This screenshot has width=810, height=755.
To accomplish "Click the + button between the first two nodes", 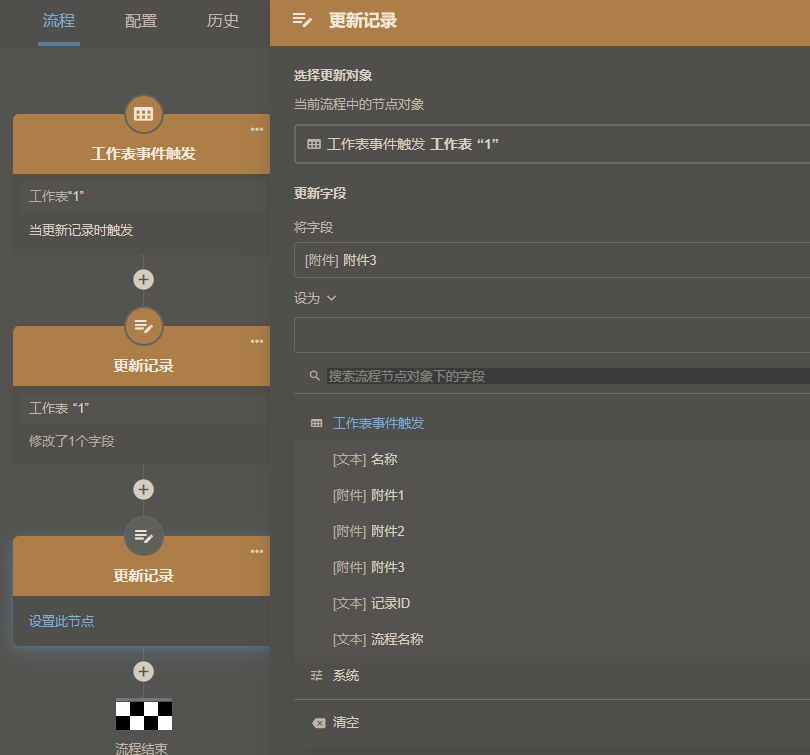I will pos(143,279).
